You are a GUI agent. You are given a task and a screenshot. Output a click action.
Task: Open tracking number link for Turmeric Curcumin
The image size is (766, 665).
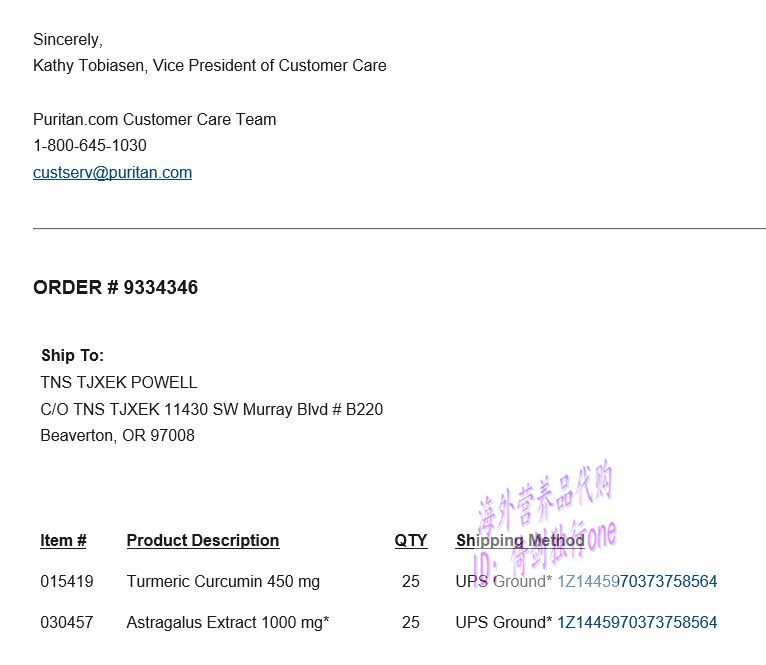tap(637, 581)
